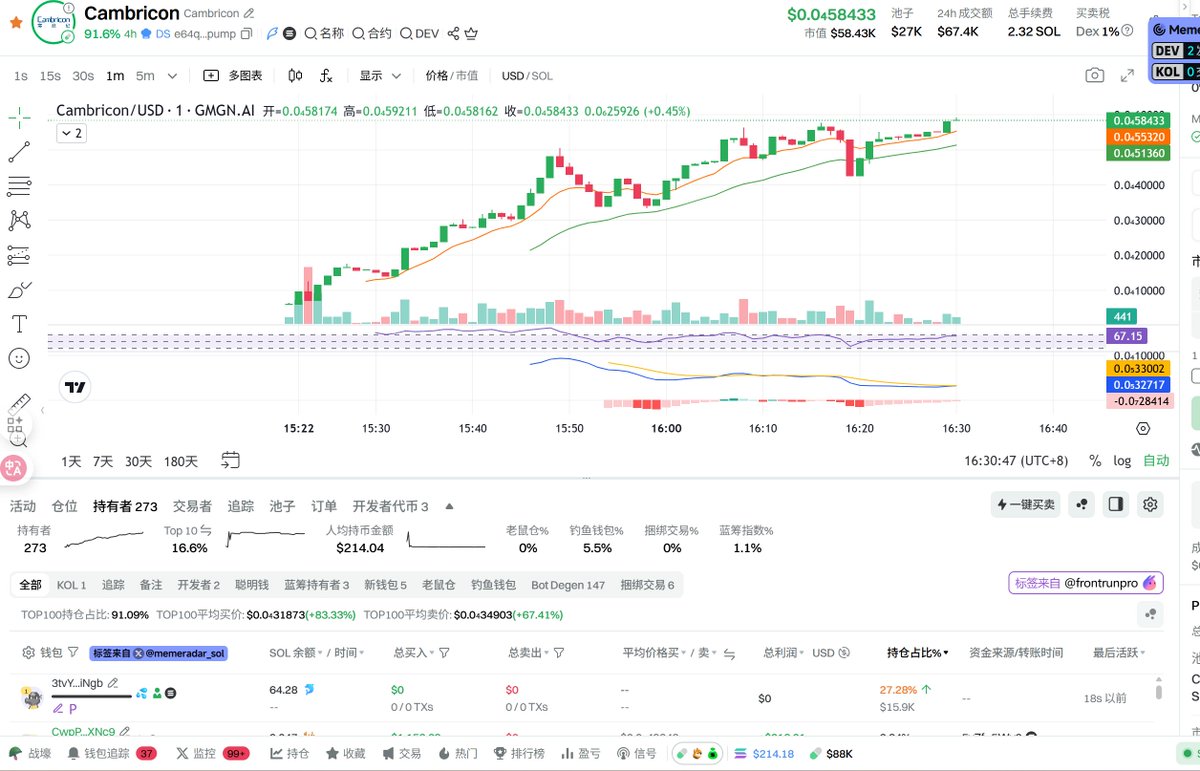Screen dimensions: 1200x771
Task: Select the pattern drawing tool
Action: (x=19, y=220)
